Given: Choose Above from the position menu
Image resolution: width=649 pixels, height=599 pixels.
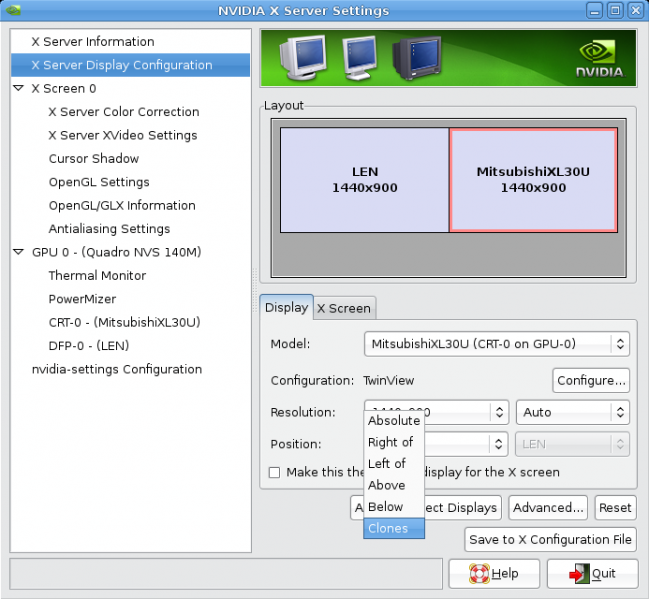Looking at the screenshot, I should pos(394,485).
